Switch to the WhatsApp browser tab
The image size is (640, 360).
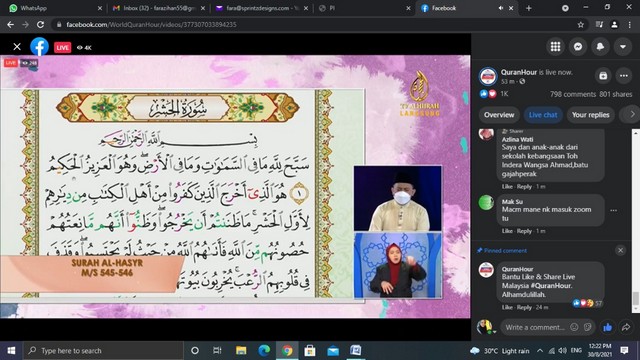[55, 8]
